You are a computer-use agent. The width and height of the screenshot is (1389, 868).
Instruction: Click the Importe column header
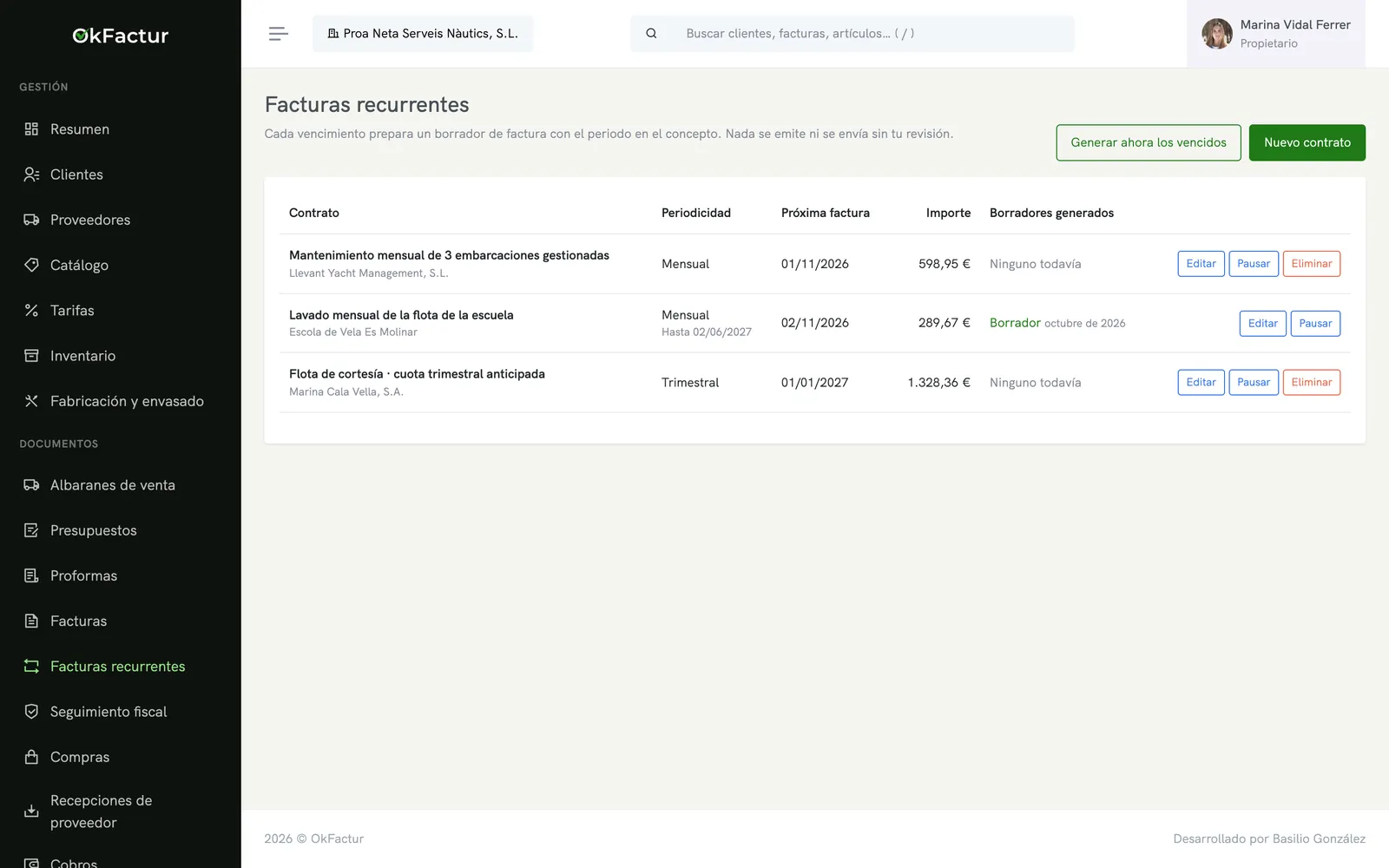tap(948, 213)
